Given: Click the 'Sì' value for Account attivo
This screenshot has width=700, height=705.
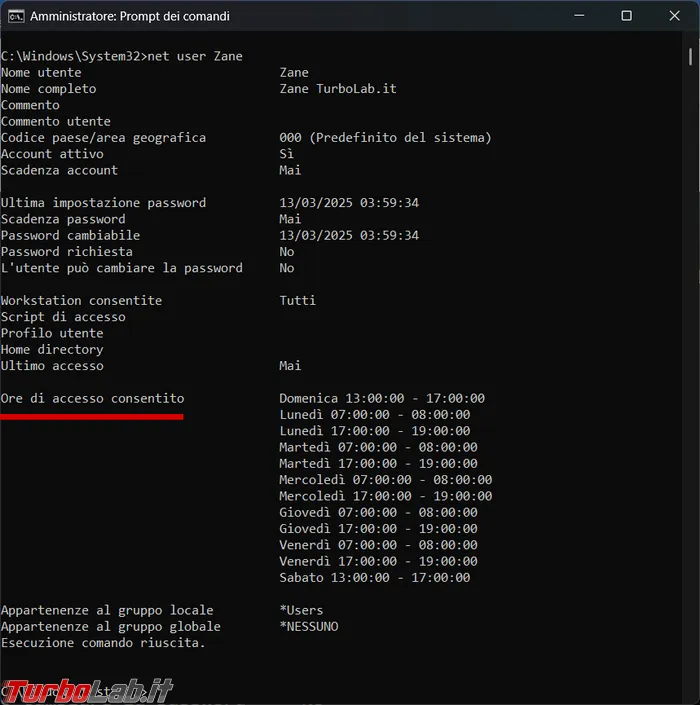Looking at the screenshot, I should pyautogui.click(x=286, y=154).
